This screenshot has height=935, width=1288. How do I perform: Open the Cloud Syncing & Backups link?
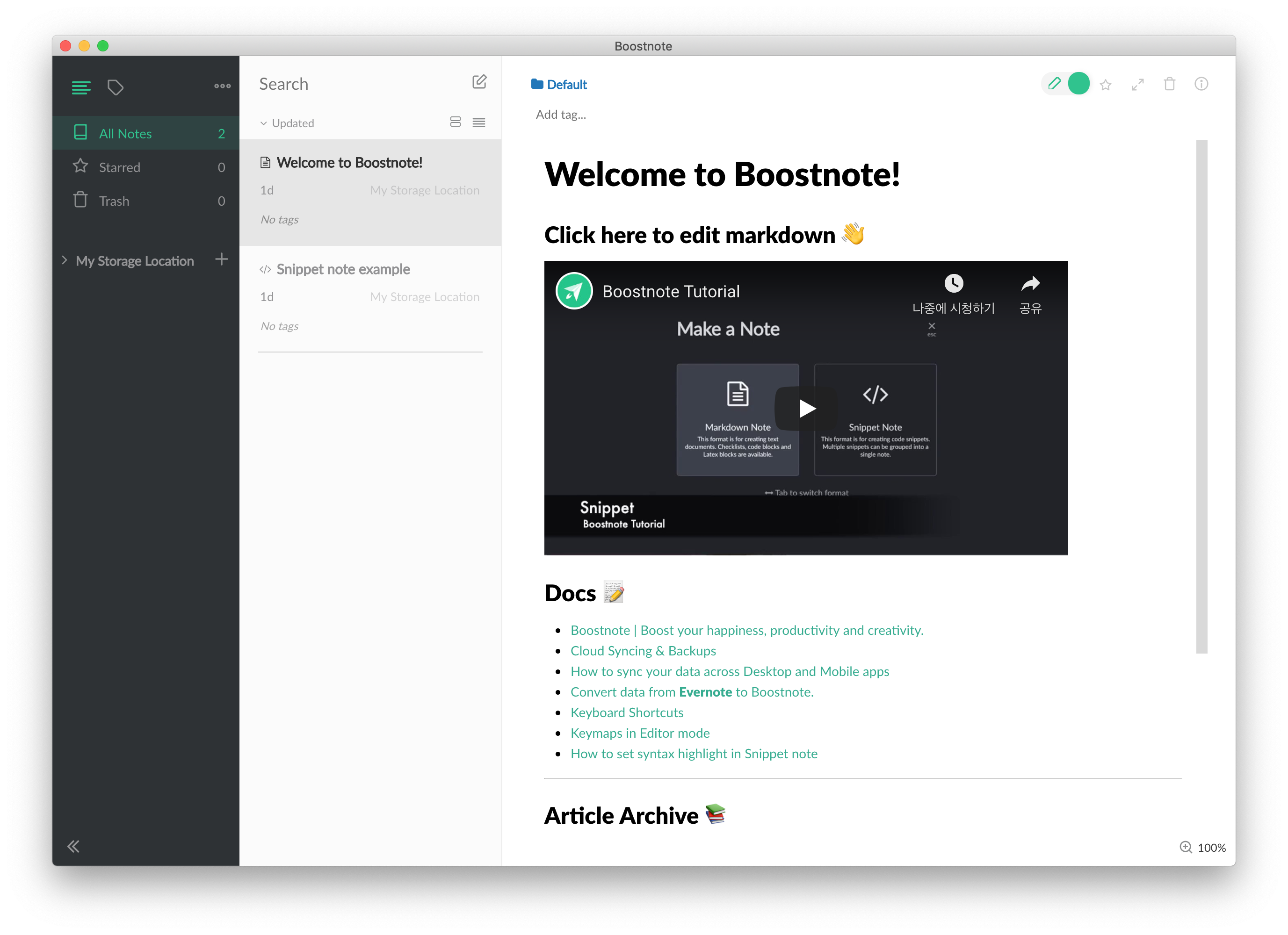coord(643,651)
